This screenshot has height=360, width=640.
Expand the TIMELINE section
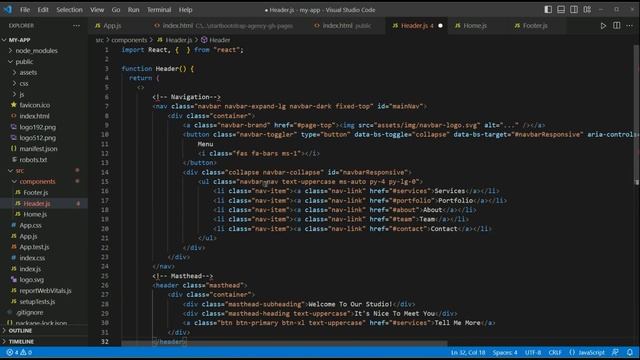[44, 342]
